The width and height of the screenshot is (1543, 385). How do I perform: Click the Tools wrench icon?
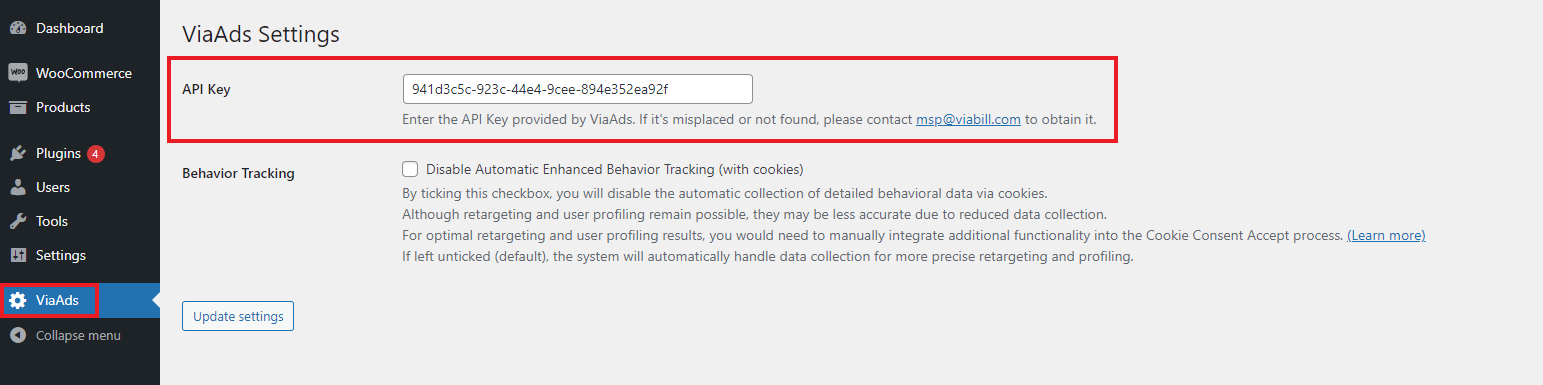point(17,221)
